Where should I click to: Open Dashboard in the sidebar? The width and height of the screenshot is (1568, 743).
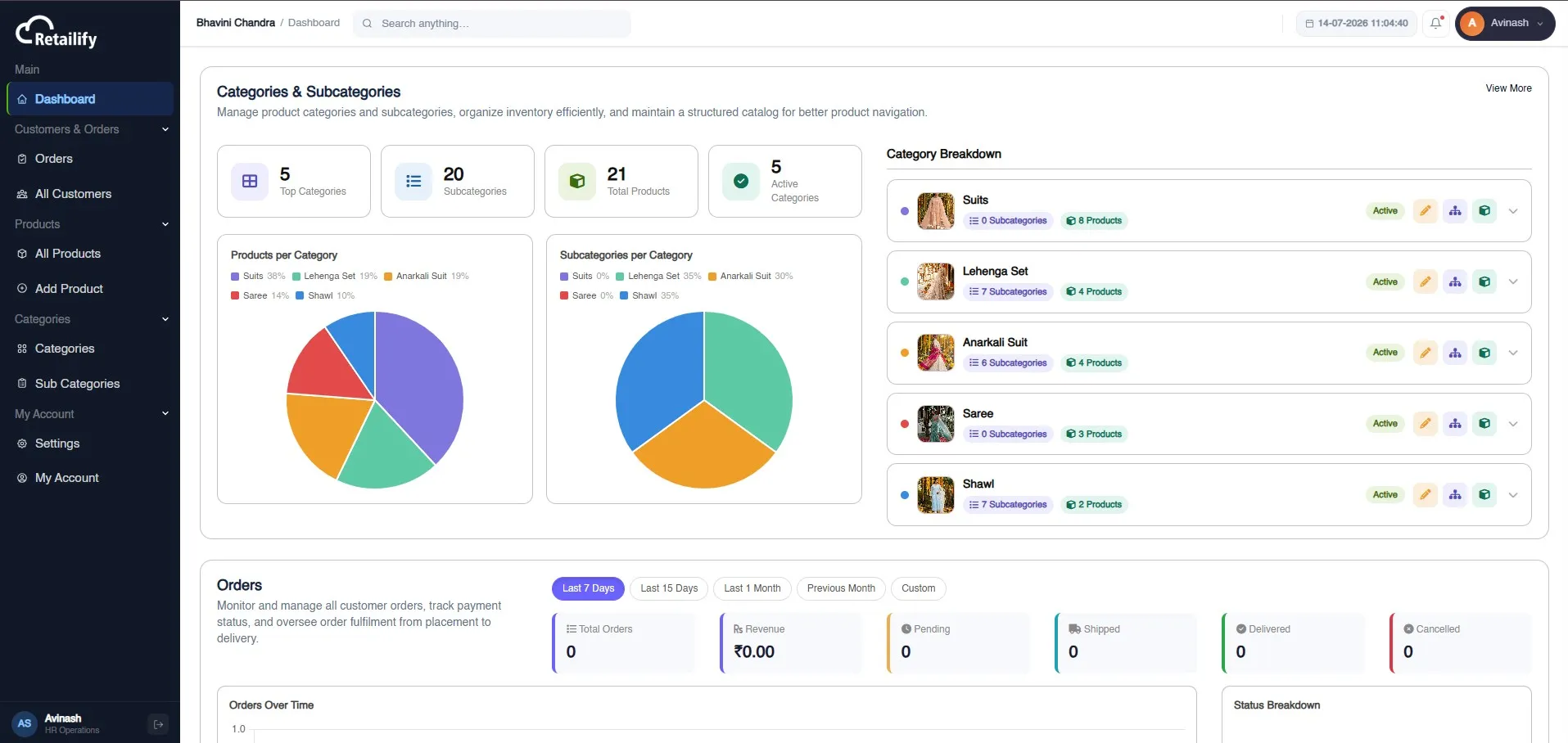point(90,99)
